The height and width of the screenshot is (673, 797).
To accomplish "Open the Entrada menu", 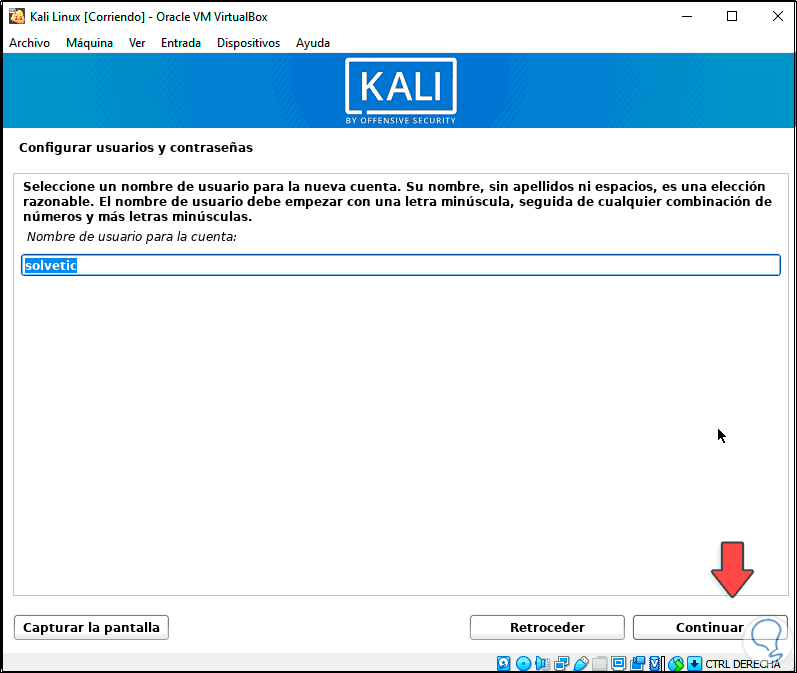I will (181, 43).
